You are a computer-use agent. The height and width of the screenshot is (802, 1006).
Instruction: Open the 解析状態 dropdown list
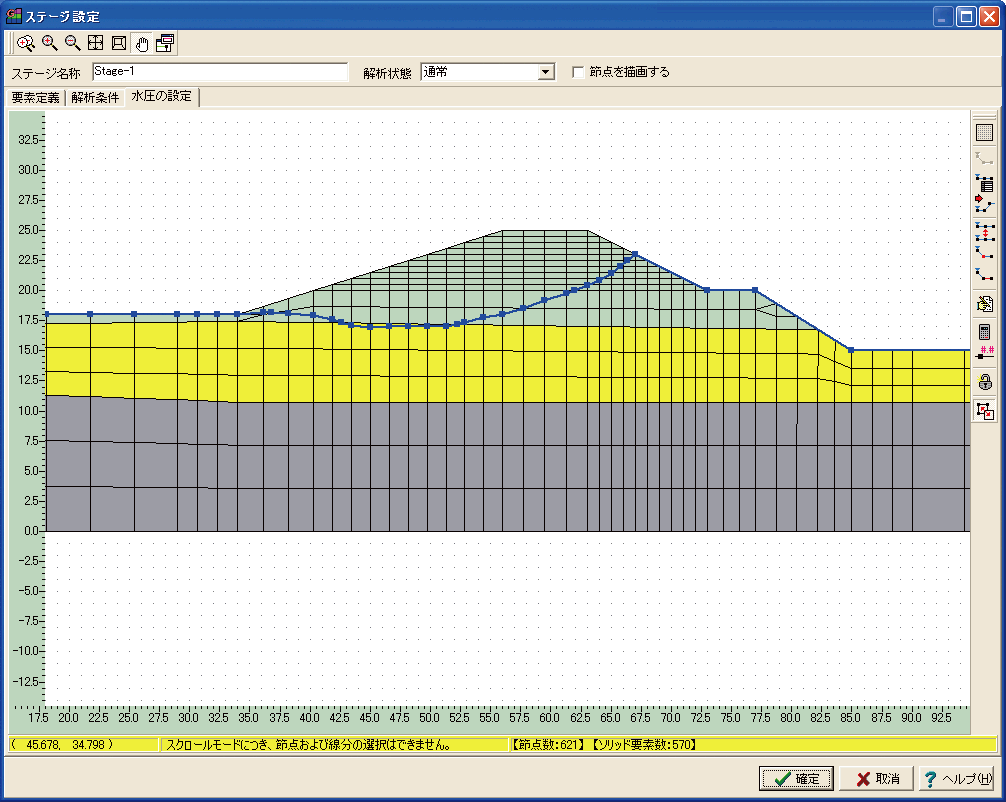tap(545, 72)
